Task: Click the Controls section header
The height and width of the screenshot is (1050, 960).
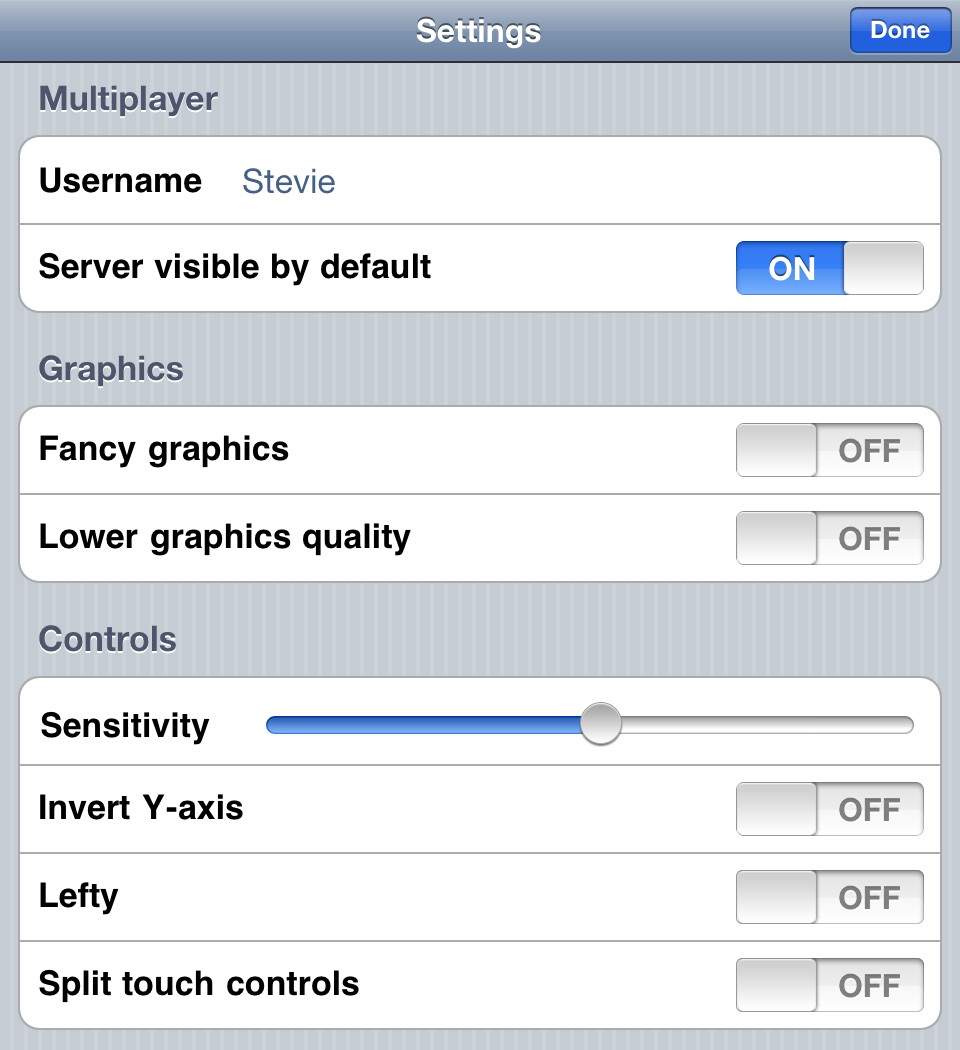Action: click(x=108, y=639)
